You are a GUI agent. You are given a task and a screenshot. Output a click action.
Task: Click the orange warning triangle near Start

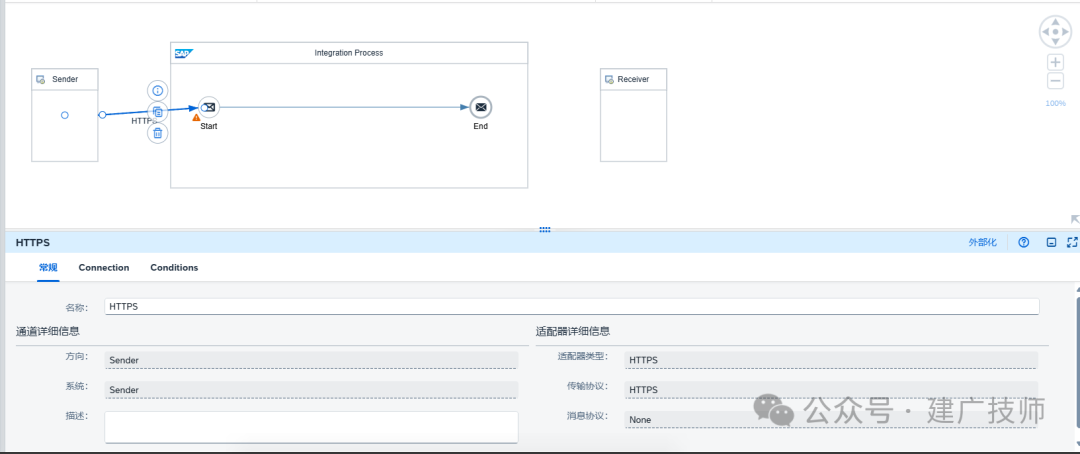coord(196,118)
